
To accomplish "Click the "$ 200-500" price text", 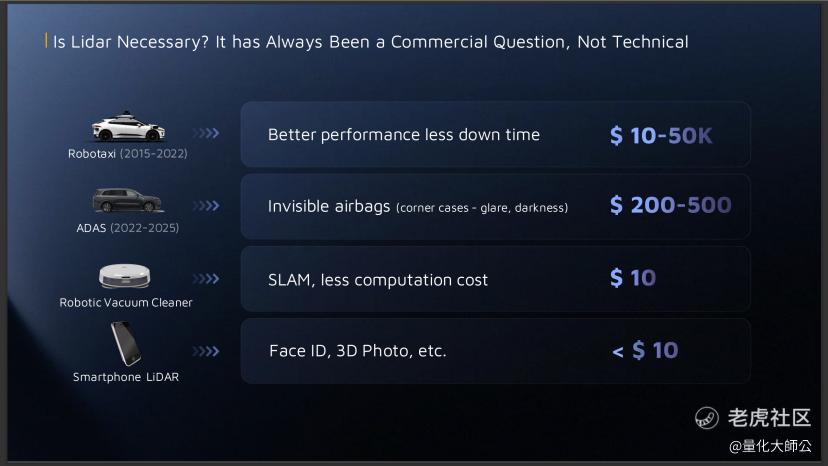I will pos(670,206).
